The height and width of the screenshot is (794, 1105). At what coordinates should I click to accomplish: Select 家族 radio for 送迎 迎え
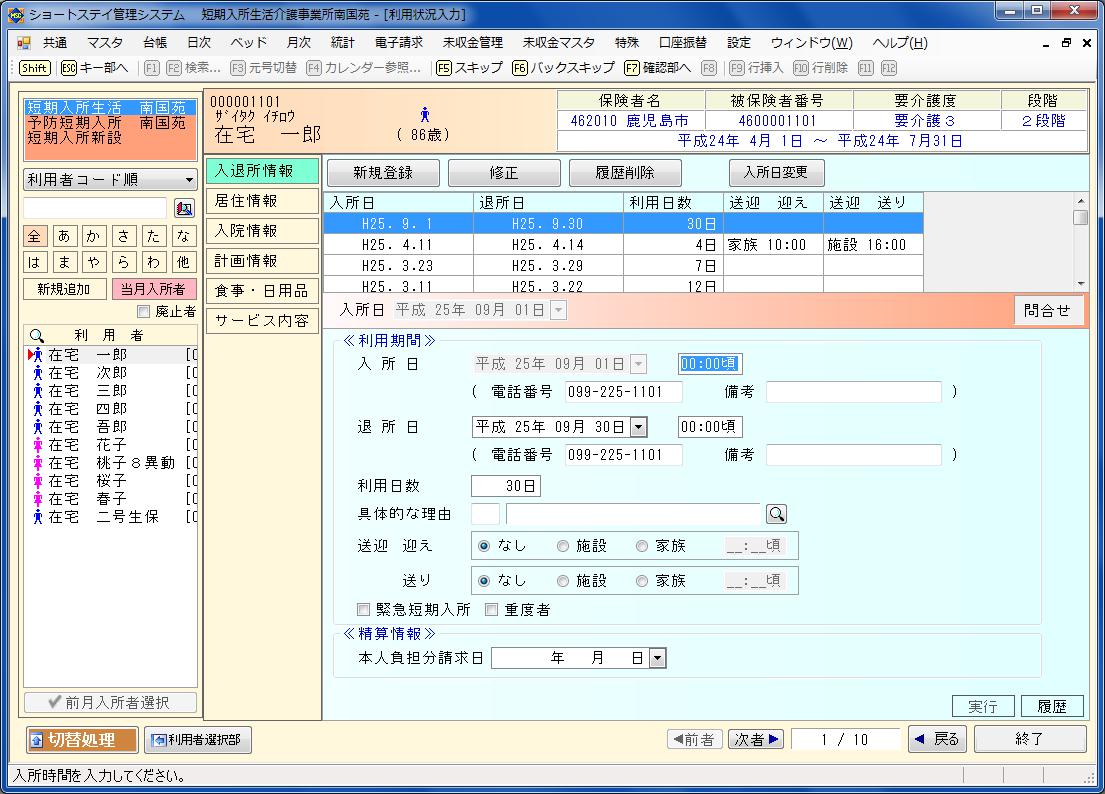click(x=643, y=546)
